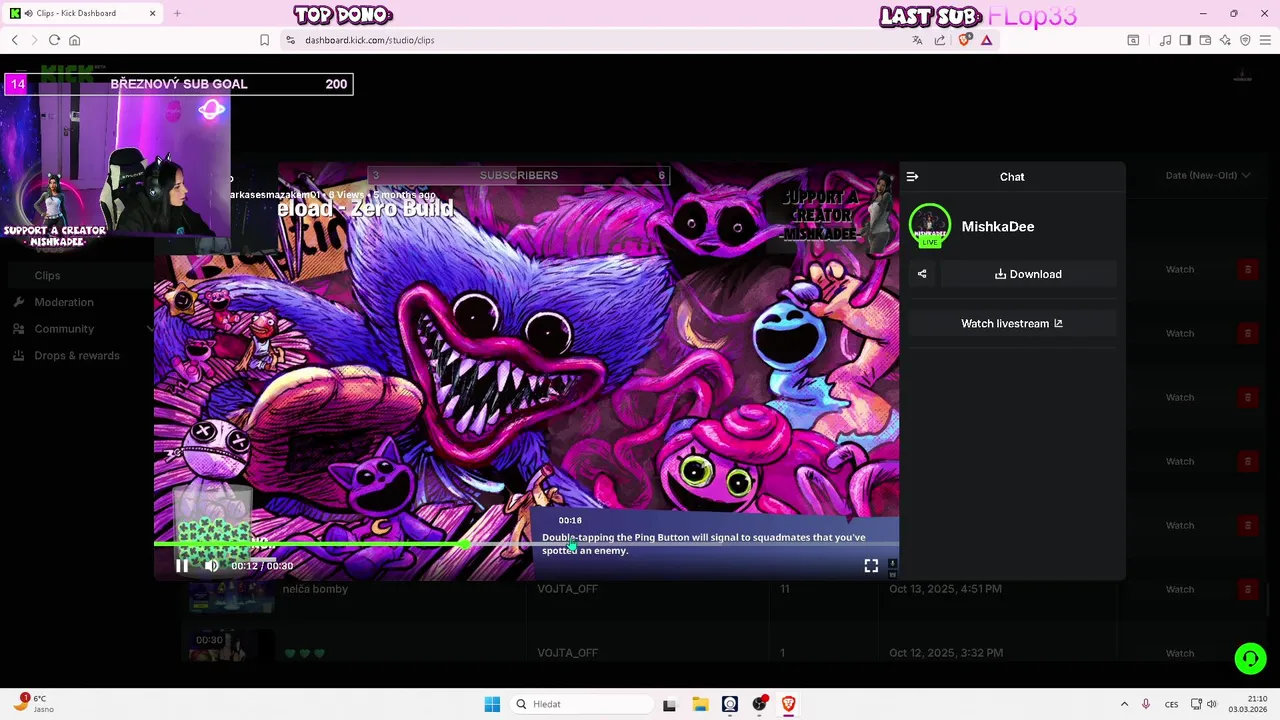Open the browser hamburger menu
1280x720 pixels.
[x=1265, y=40]
